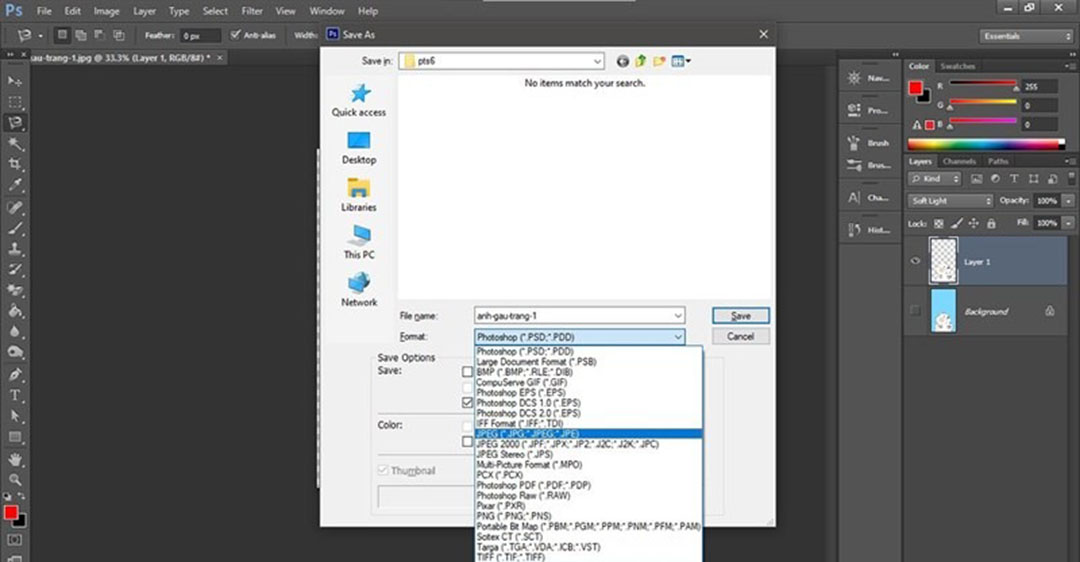Select the Magic Wand tool
This screenshot has width=1080, height=562.
click(14, 143)
